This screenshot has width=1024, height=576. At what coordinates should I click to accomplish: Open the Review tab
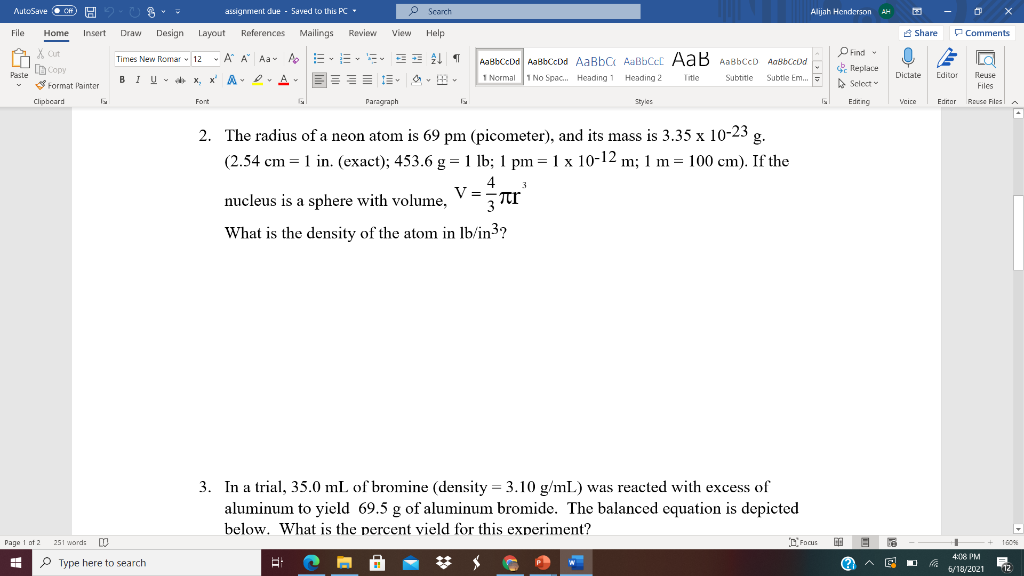[362, 33]
